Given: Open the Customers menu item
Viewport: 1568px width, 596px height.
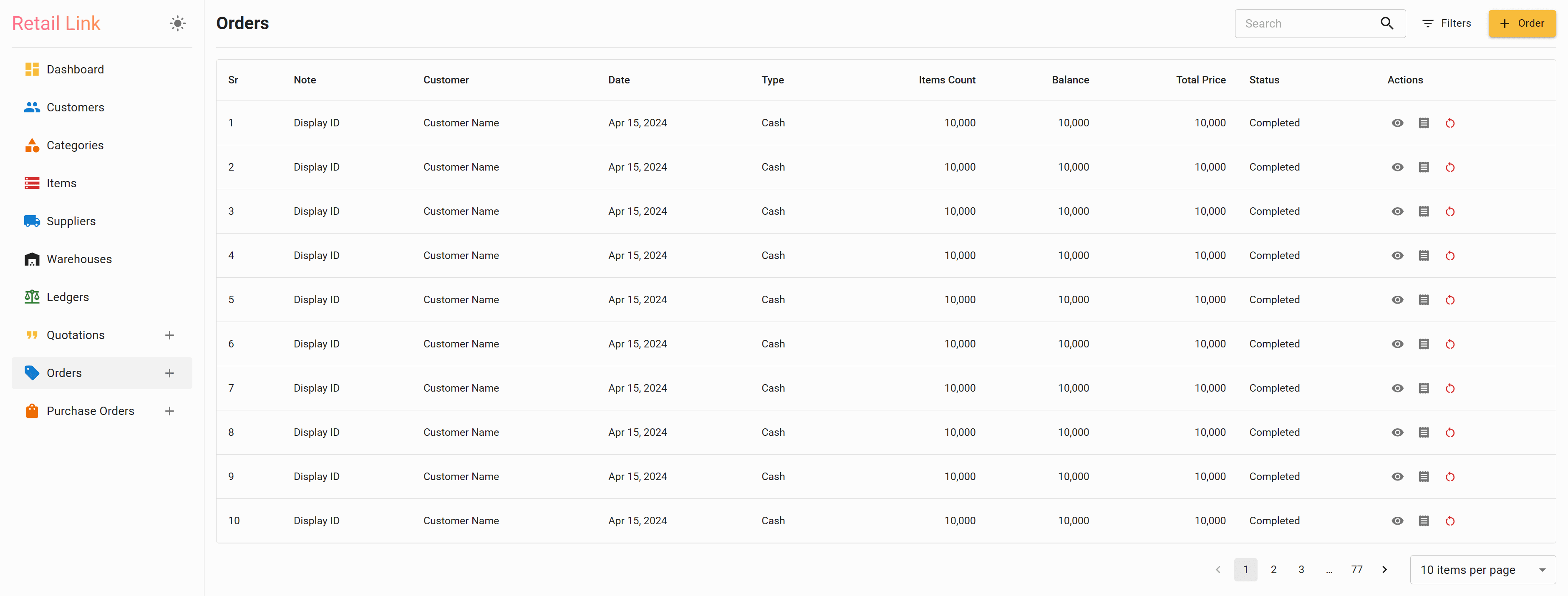Looking at the screenshot, I should tap(75, 108).
